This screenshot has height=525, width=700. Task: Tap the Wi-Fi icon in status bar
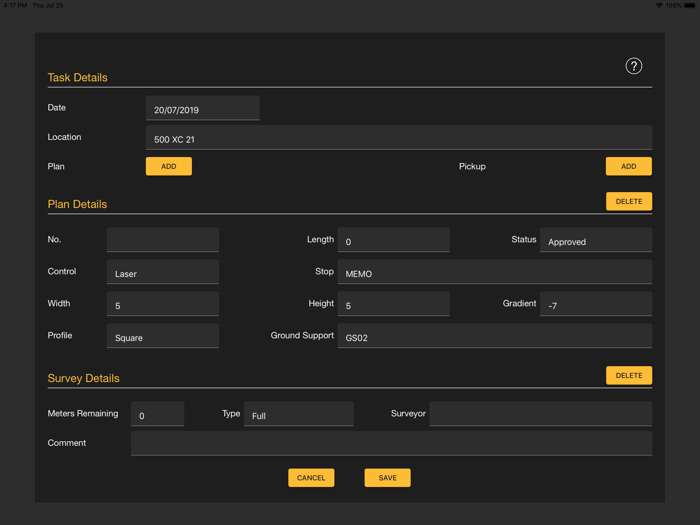click(x=659, y=5)
